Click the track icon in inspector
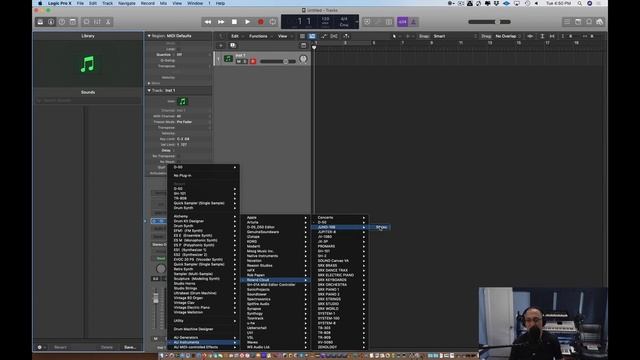Viewport: 640px width, 360px height. tap(182, 101)
